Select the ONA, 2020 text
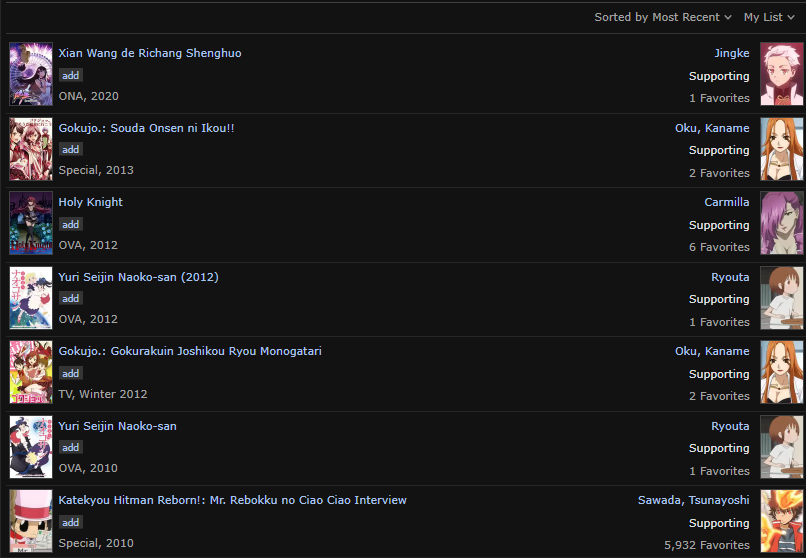 [x=88, y=96]
